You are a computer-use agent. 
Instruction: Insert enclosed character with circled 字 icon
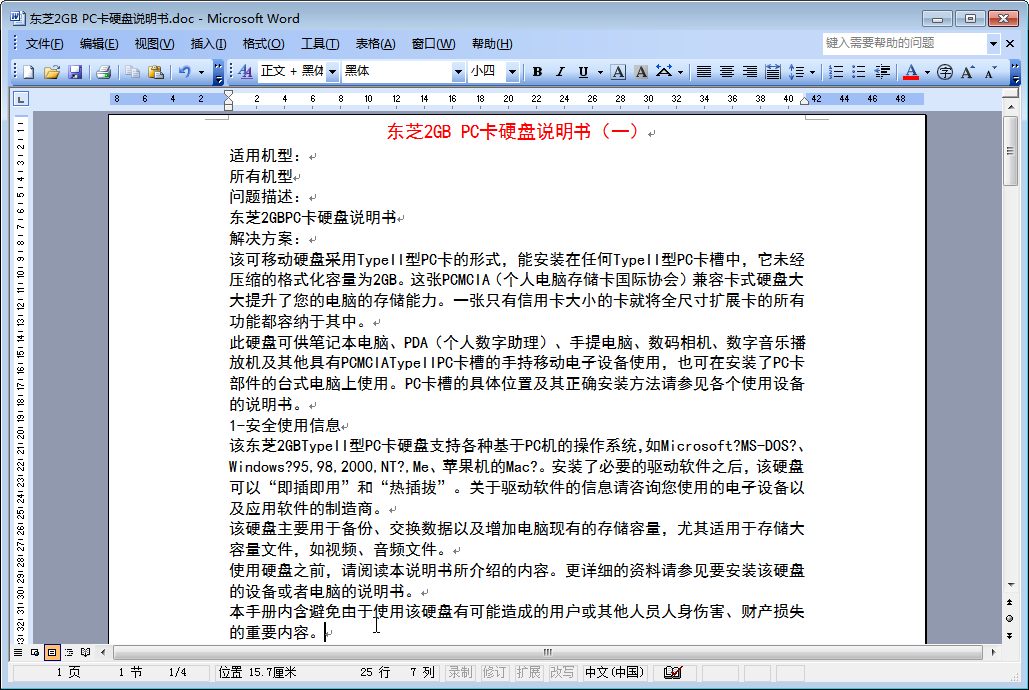pyautogui.click(x=944, y=72)
